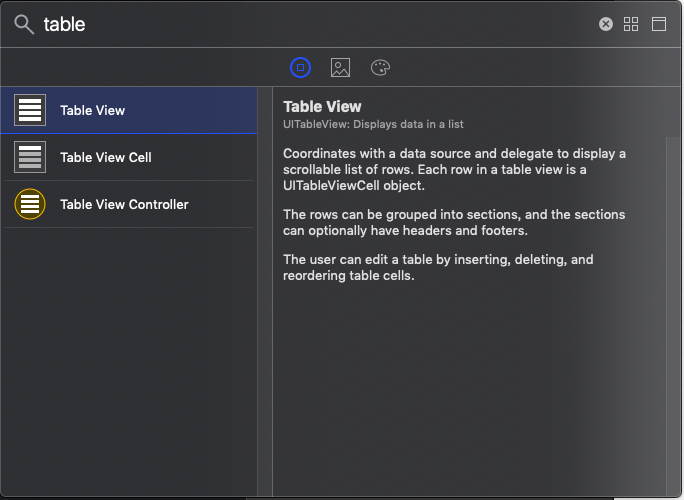
Task: Click the "user can edit a table" paragraph
Action: [x=438, y=267]
